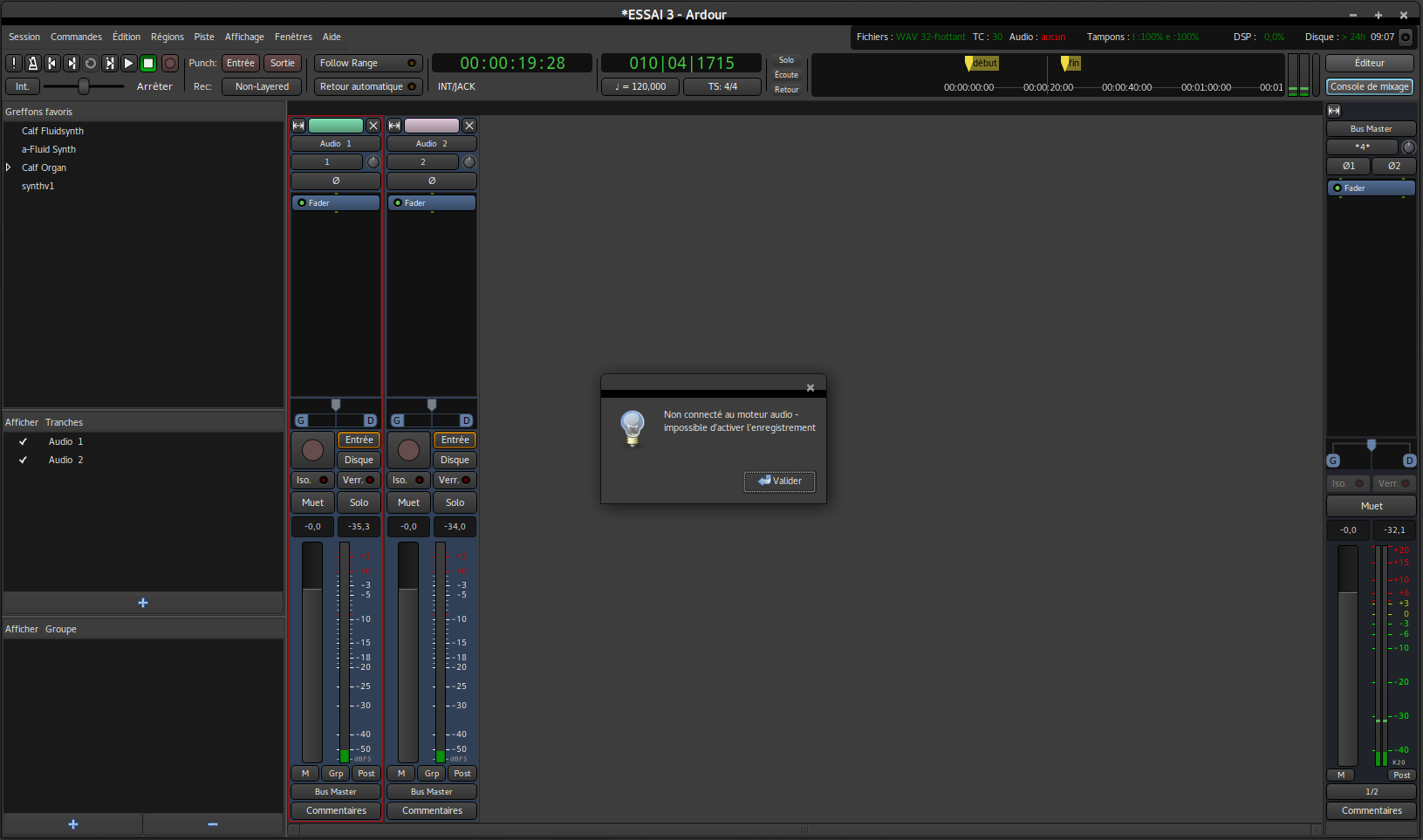
Task: Click tempo button showing 120,000
Action: [x=640, y=87]
